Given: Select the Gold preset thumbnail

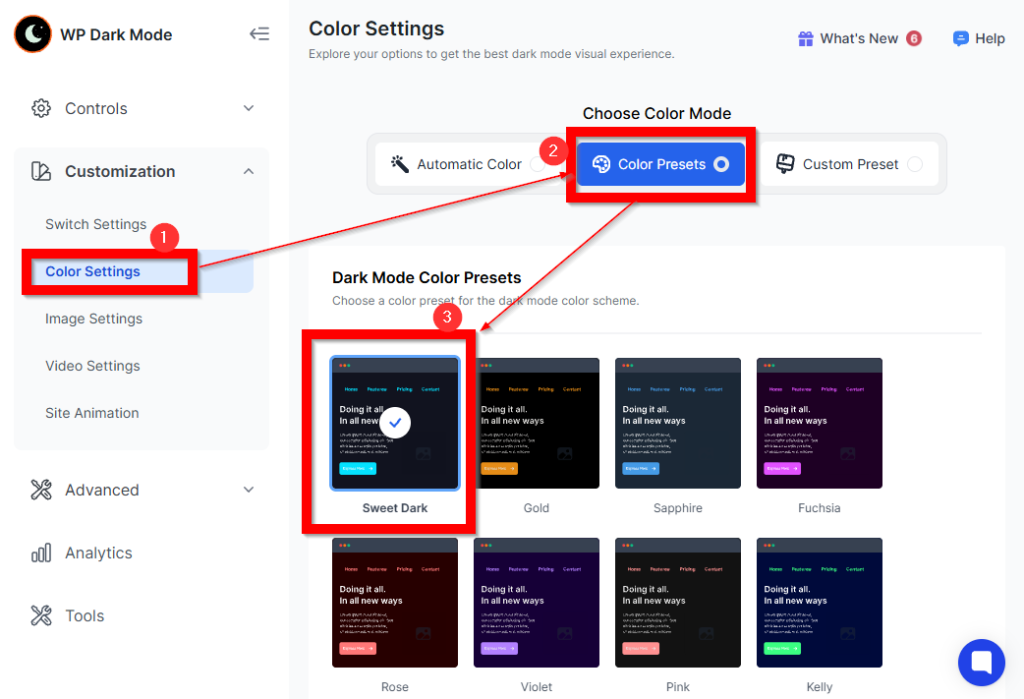Looking at the screenshot, I should pos(536,423).
